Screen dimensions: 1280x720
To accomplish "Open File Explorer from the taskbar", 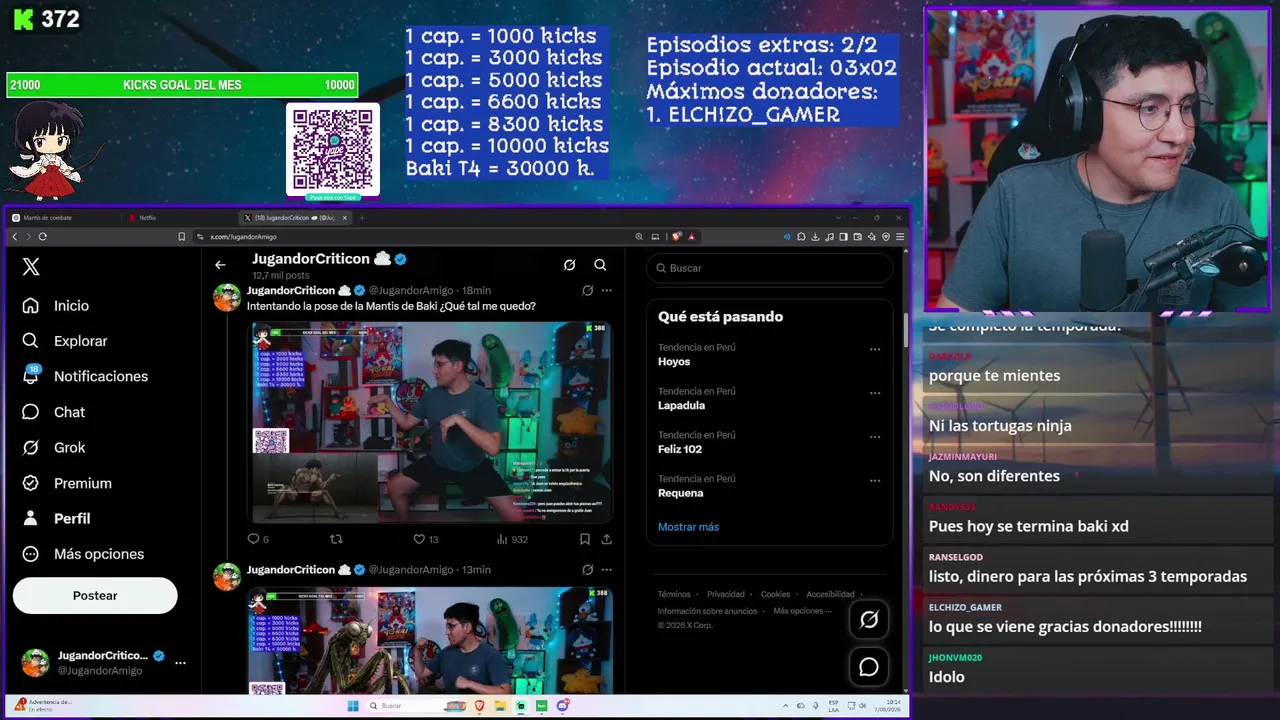I will coord(500,706).
